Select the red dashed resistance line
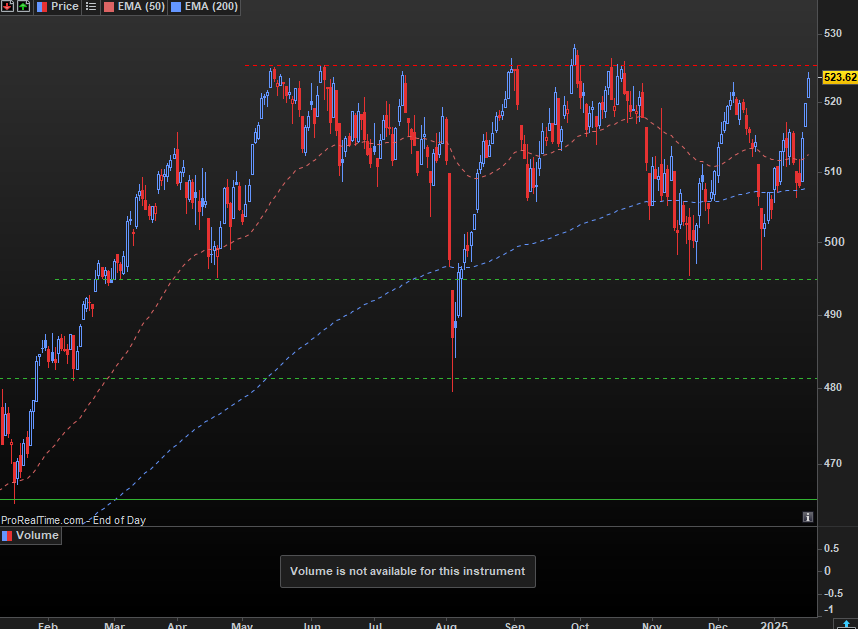858x629 pixels. pyautogui.click(x=531, y=66)
